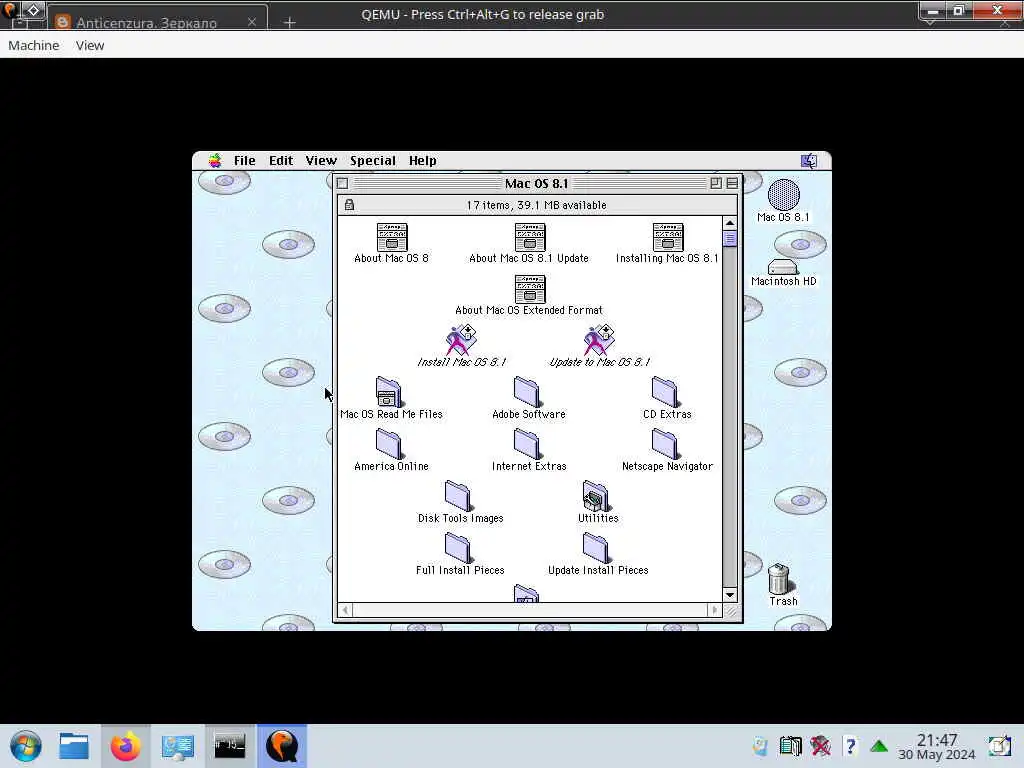Click the green up-arrow tray icon

[879, 746]
